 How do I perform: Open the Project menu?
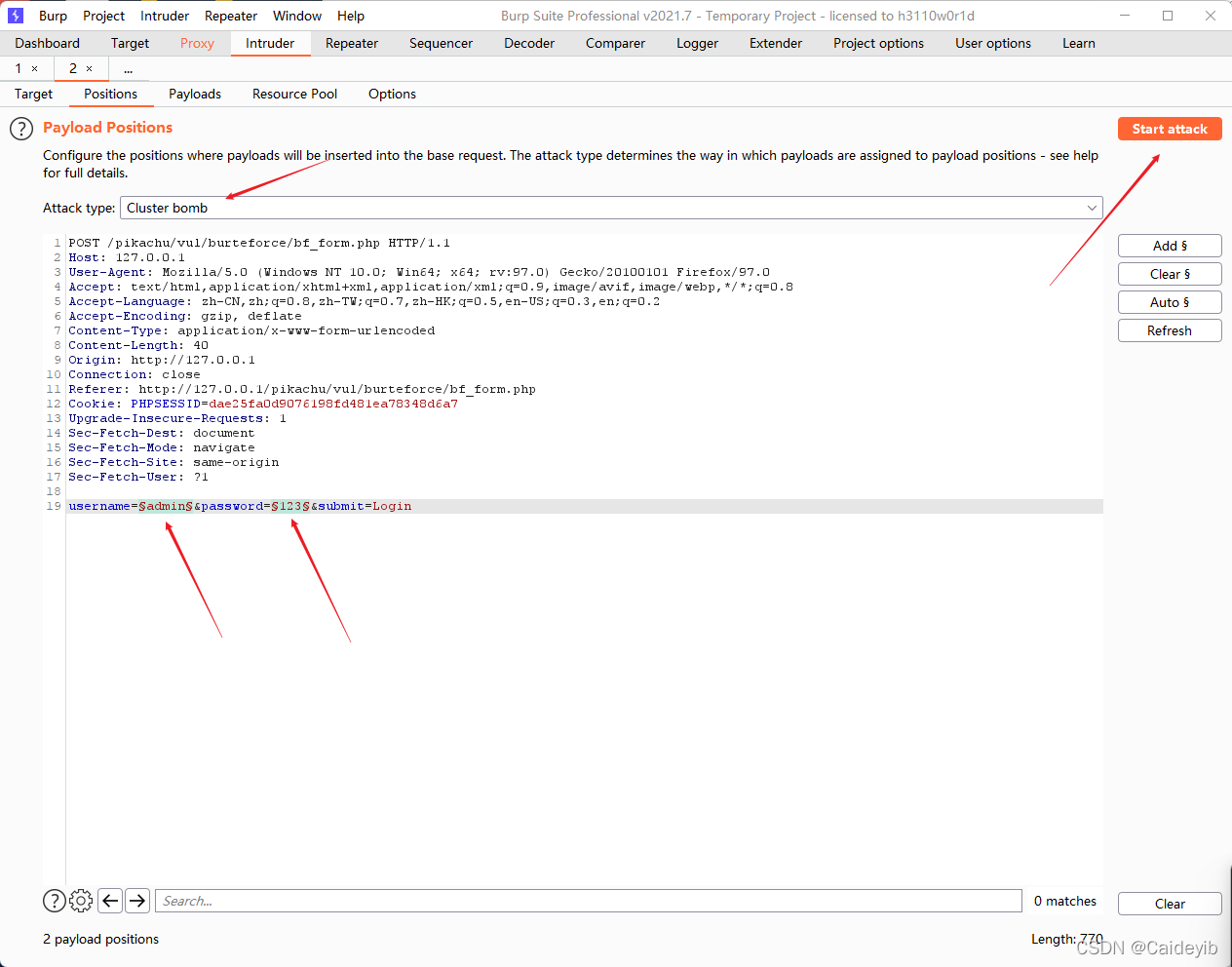[103, 16]
